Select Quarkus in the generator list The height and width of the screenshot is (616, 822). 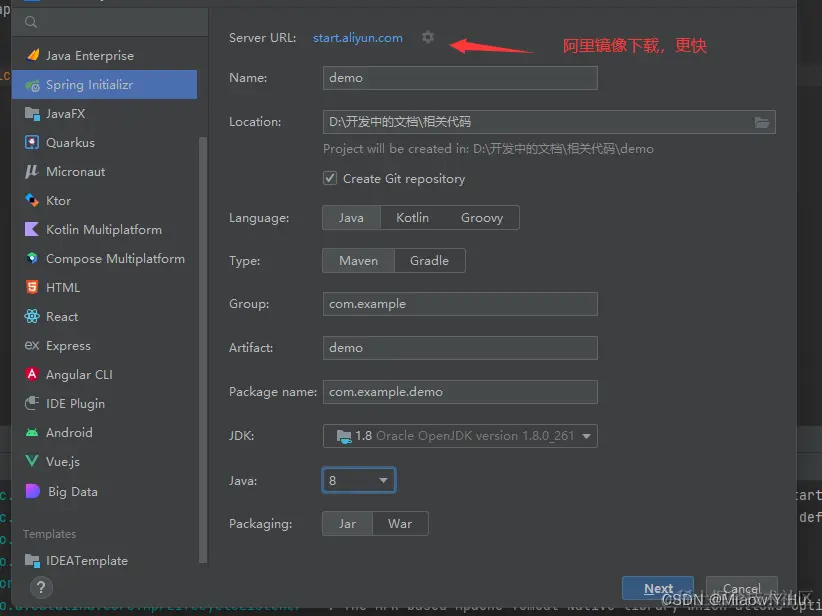[x=104, y=143]
